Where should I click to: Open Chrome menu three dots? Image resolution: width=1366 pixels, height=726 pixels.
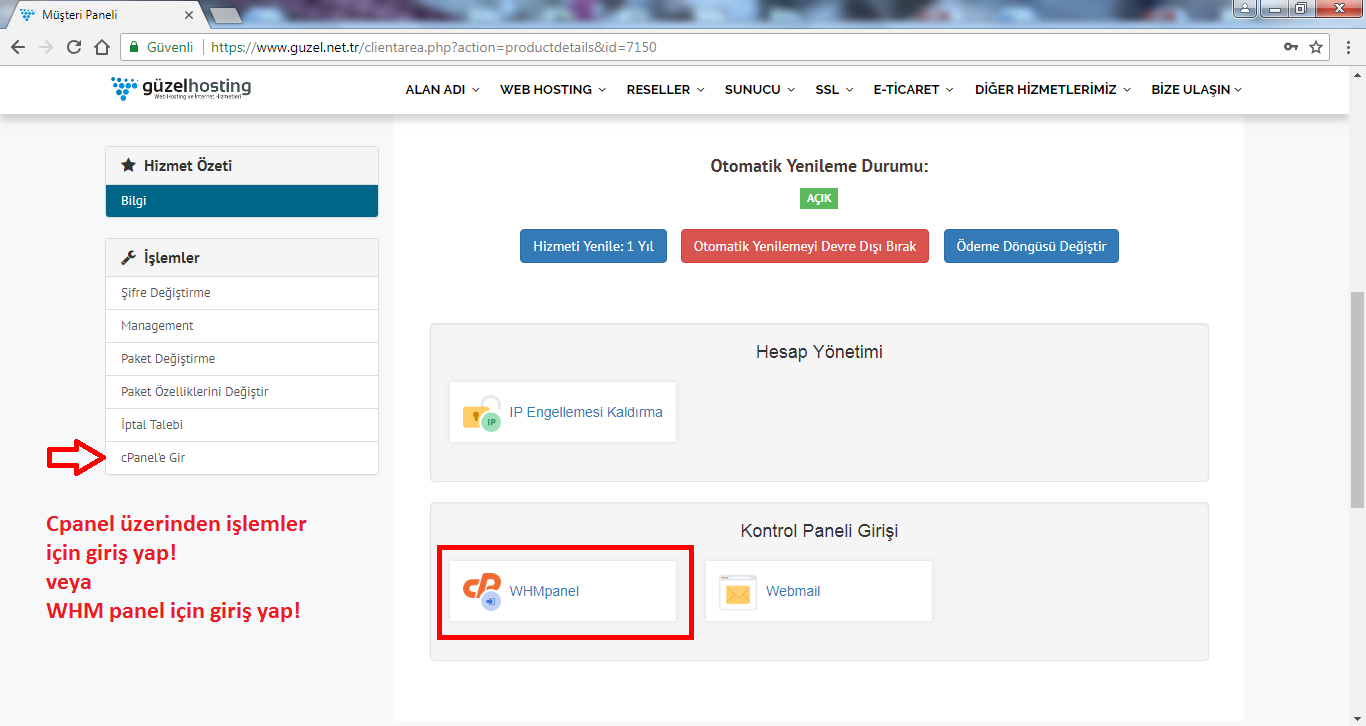[x=1347, y=47]
